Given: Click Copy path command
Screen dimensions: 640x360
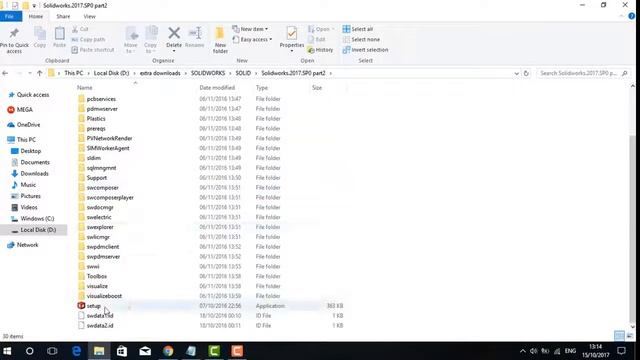Looking at the screenshot, I should click(88, 39).
